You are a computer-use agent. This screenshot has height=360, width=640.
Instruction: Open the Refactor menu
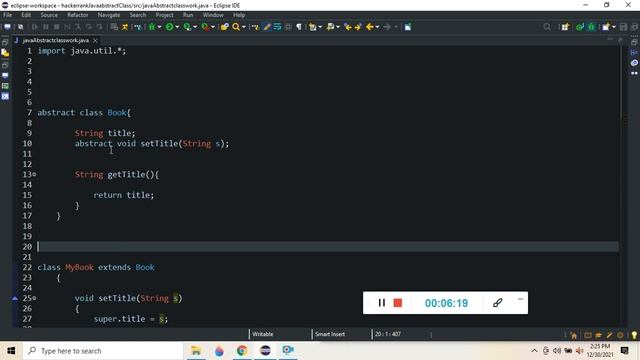pos(78,15)
